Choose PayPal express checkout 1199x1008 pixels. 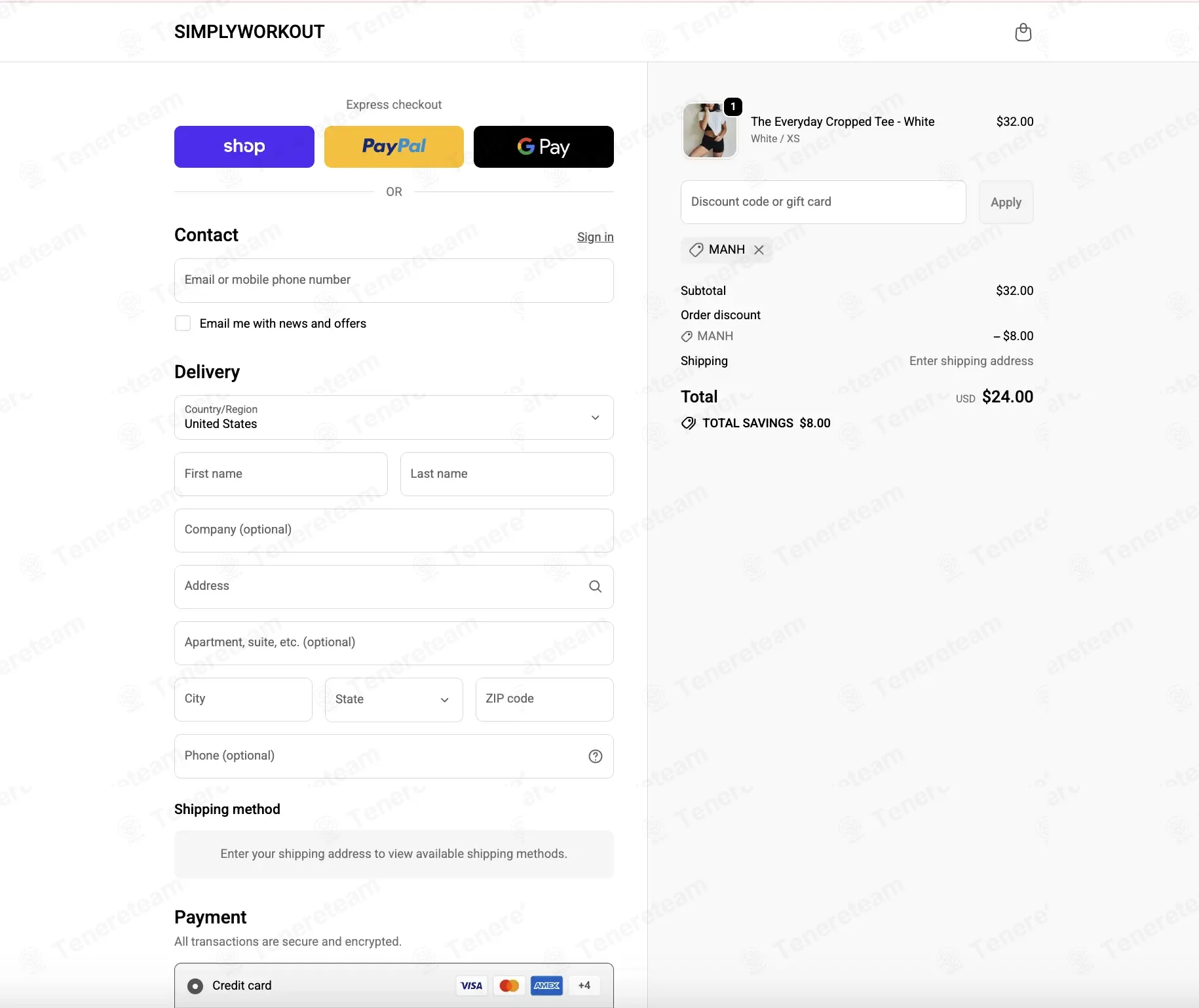[x=394, y=147]
